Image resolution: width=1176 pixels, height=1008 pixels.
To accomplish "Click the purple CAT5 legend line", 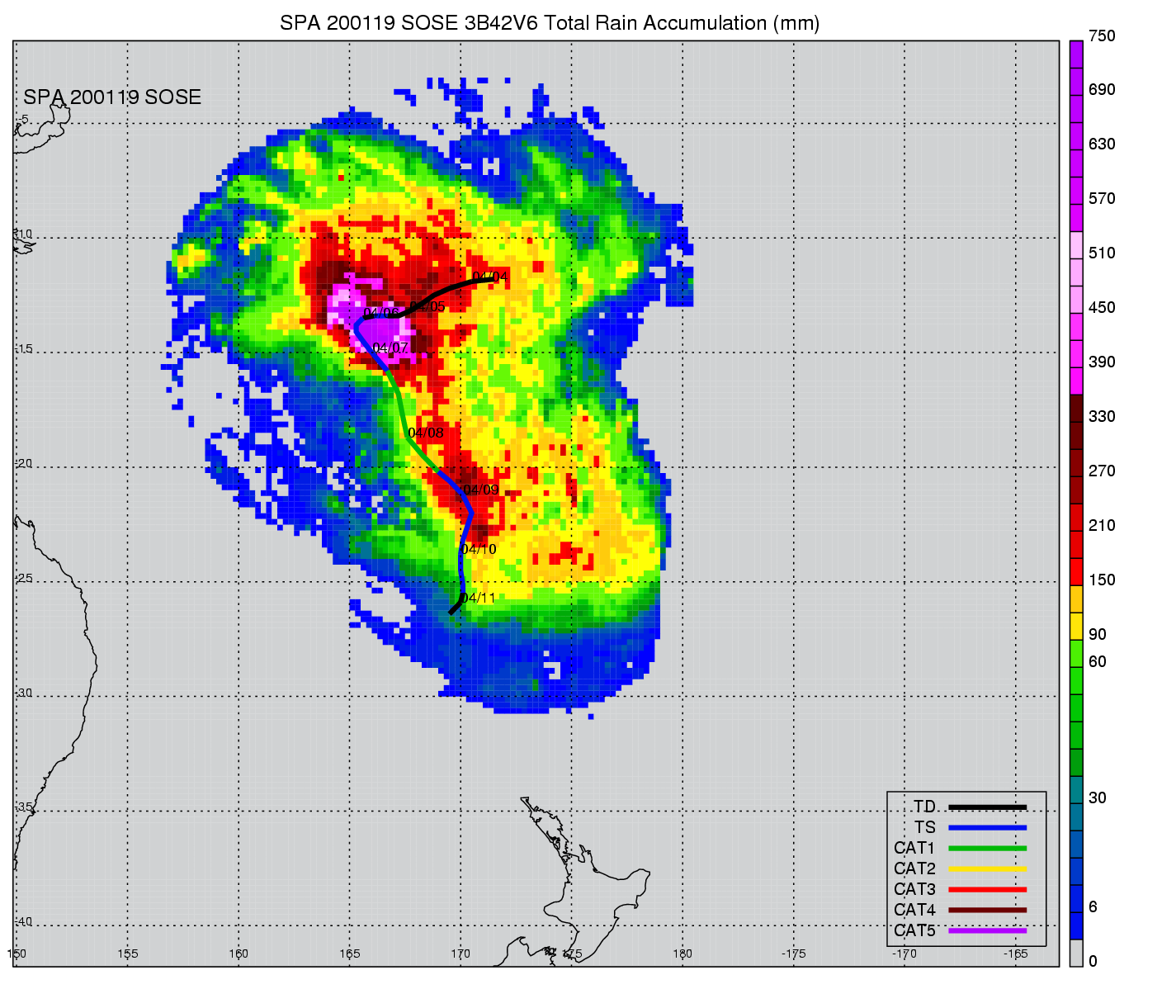I will coord(987,930).
